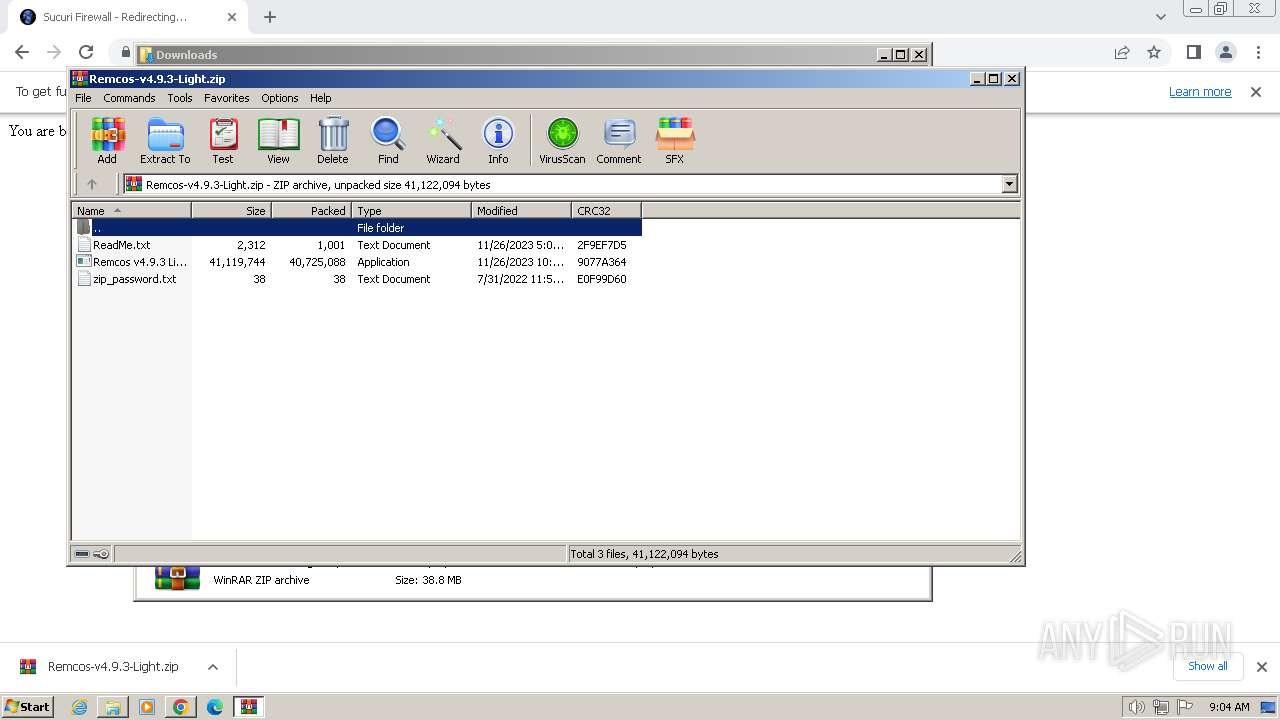
Task: Sort by CRC32 column header
Action: pyautogui.click(x=606, y=211)
